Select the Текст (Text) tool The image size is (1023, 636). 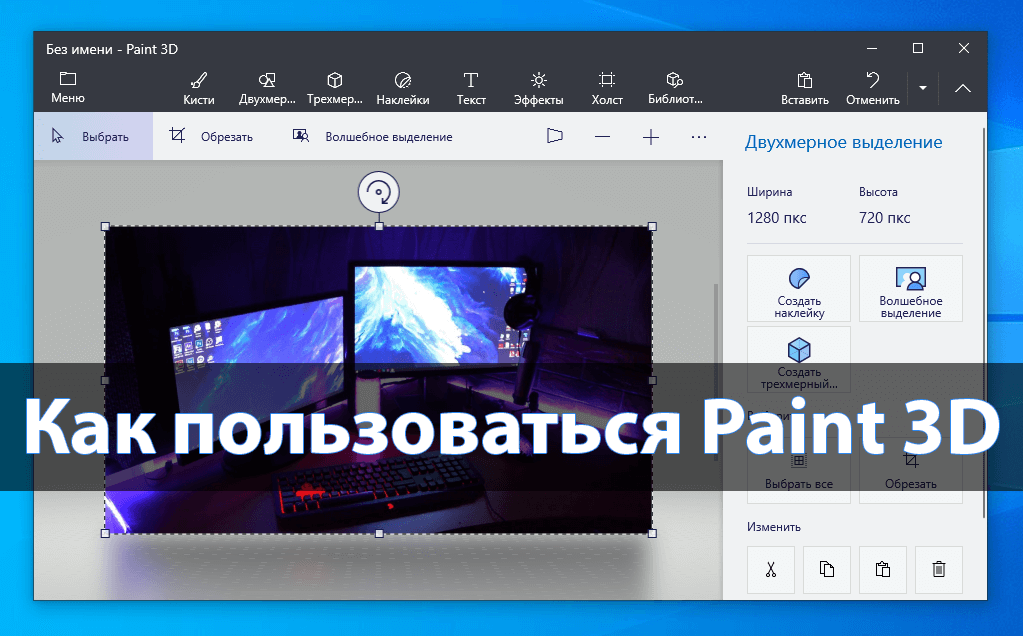coord(470,88)
